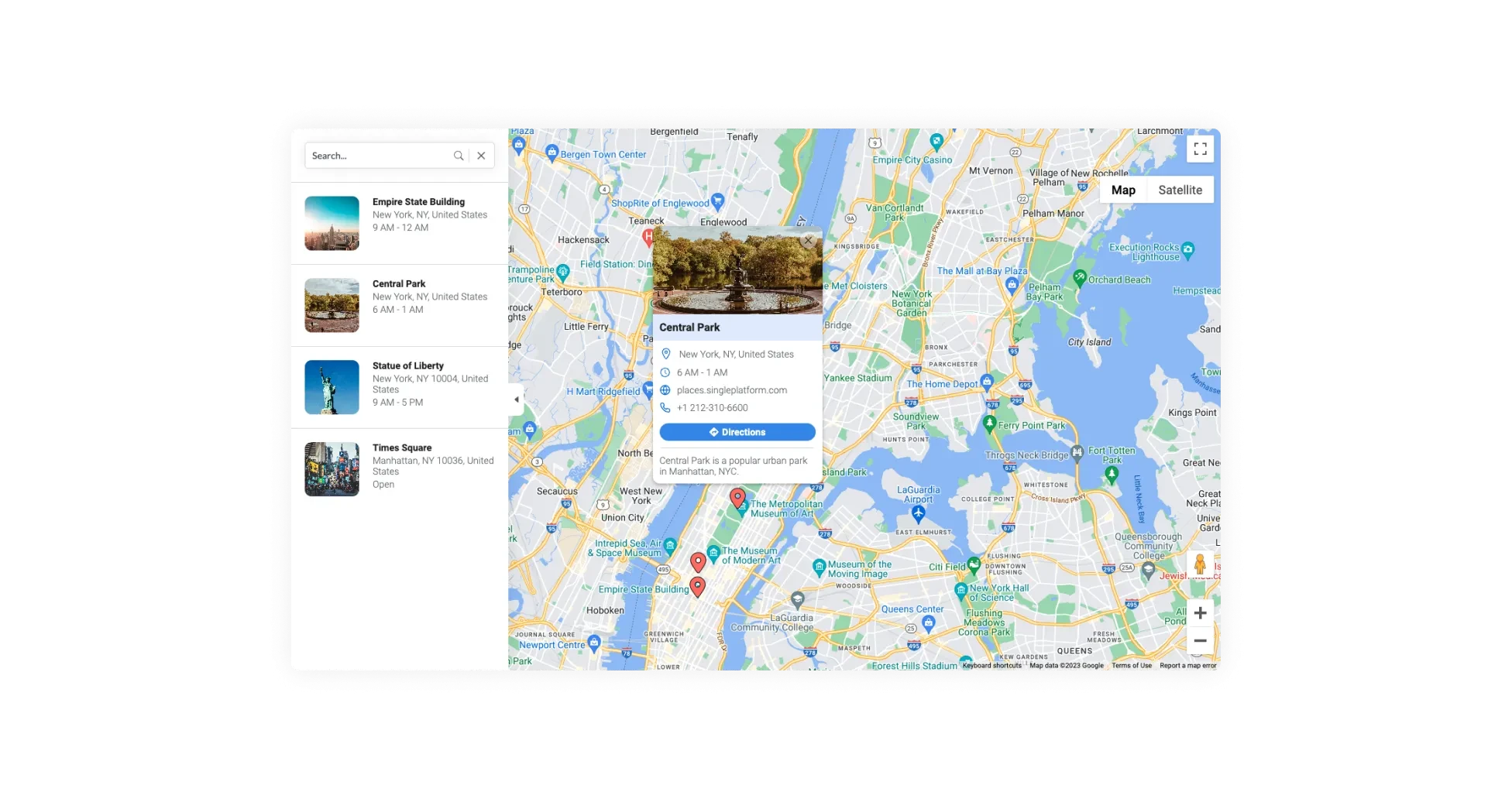Click the Bergen Town Center shopping icon
The height and width of the screenshot is (799, 1512).
point(552,152)
